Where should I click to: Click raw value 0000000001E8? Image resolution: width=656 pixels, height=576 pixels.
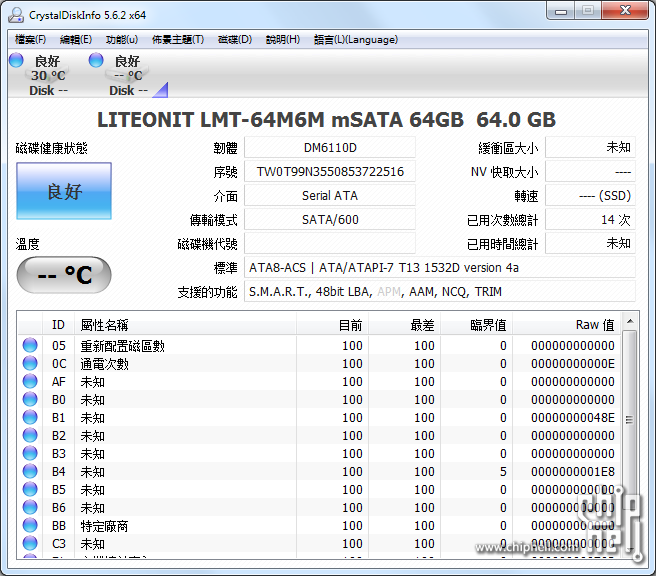(572, 471)
